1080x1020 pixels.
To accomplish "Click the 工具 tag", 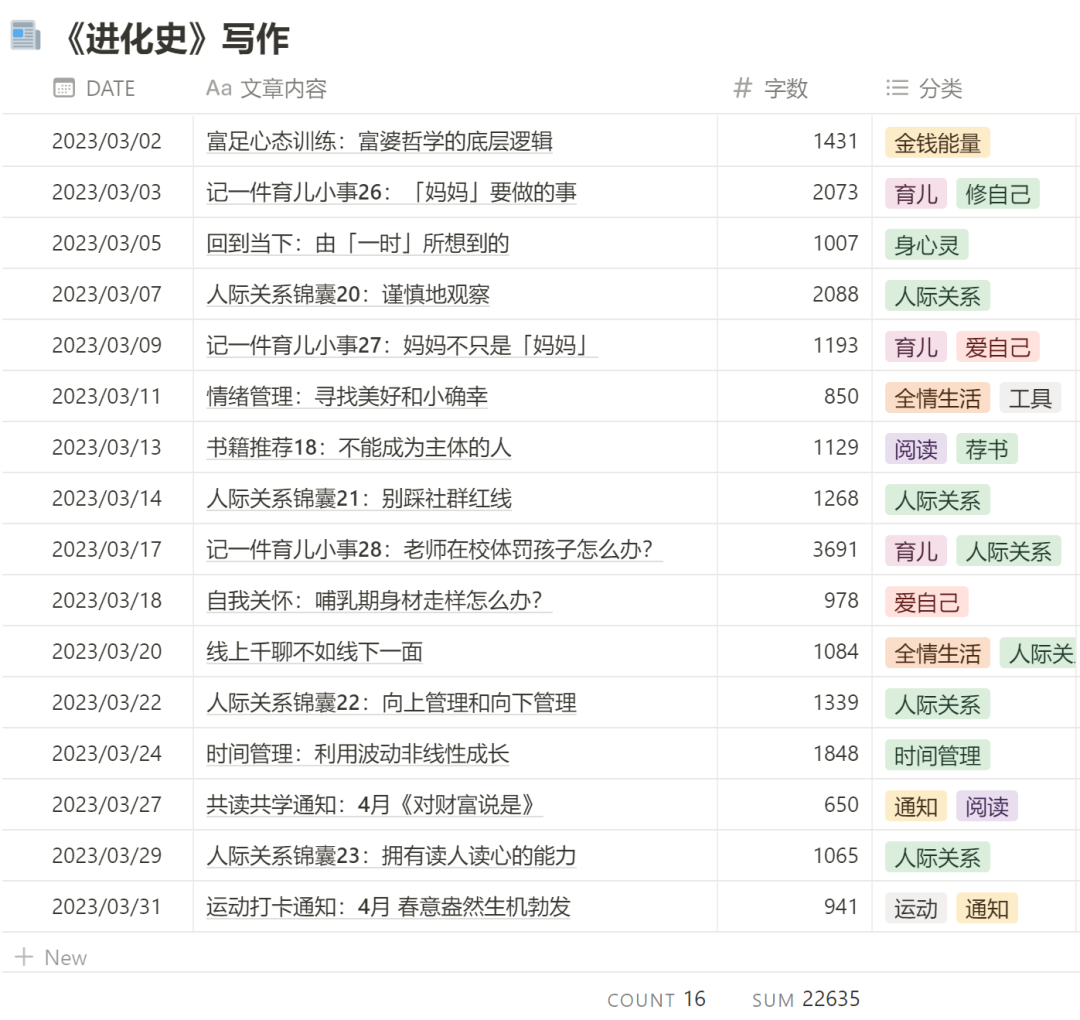I will pos(1030,398).
